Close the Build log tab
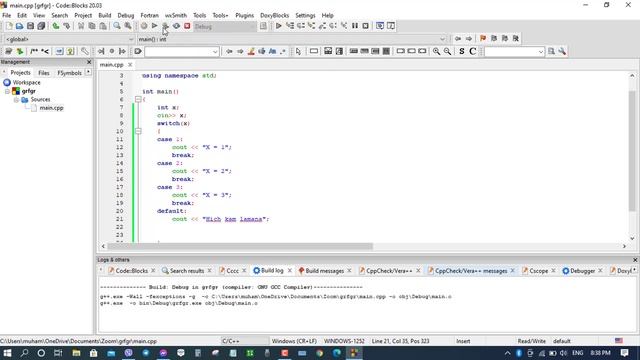This screenshot has height=360, width=640. (x=289, y=271)
